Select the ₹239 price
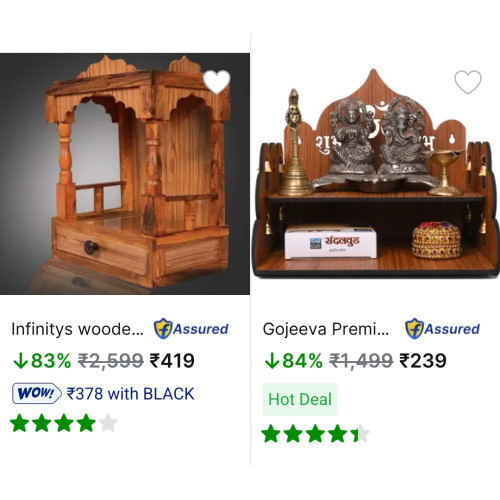Image resolution: width=500 pixels, height=500 pixels. point(423,361)
